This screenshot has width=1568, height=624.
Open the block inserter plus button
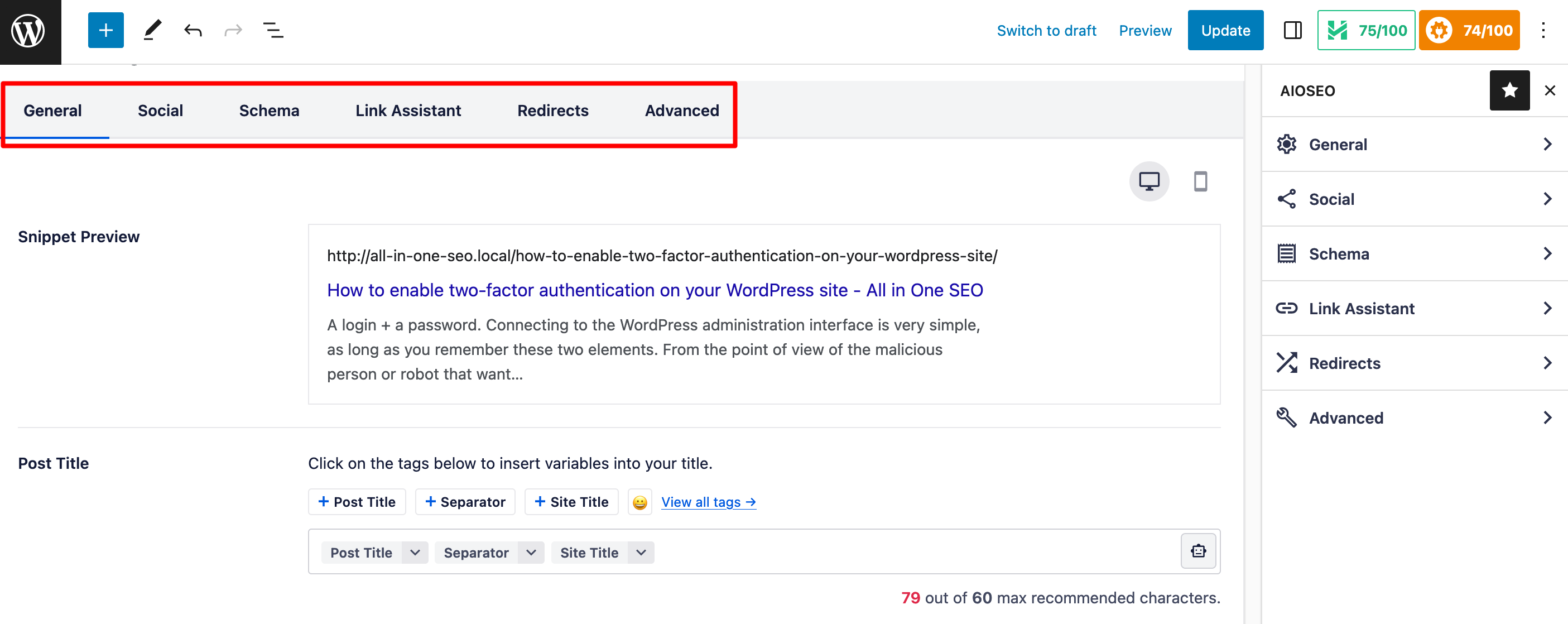tap(106, 31)
